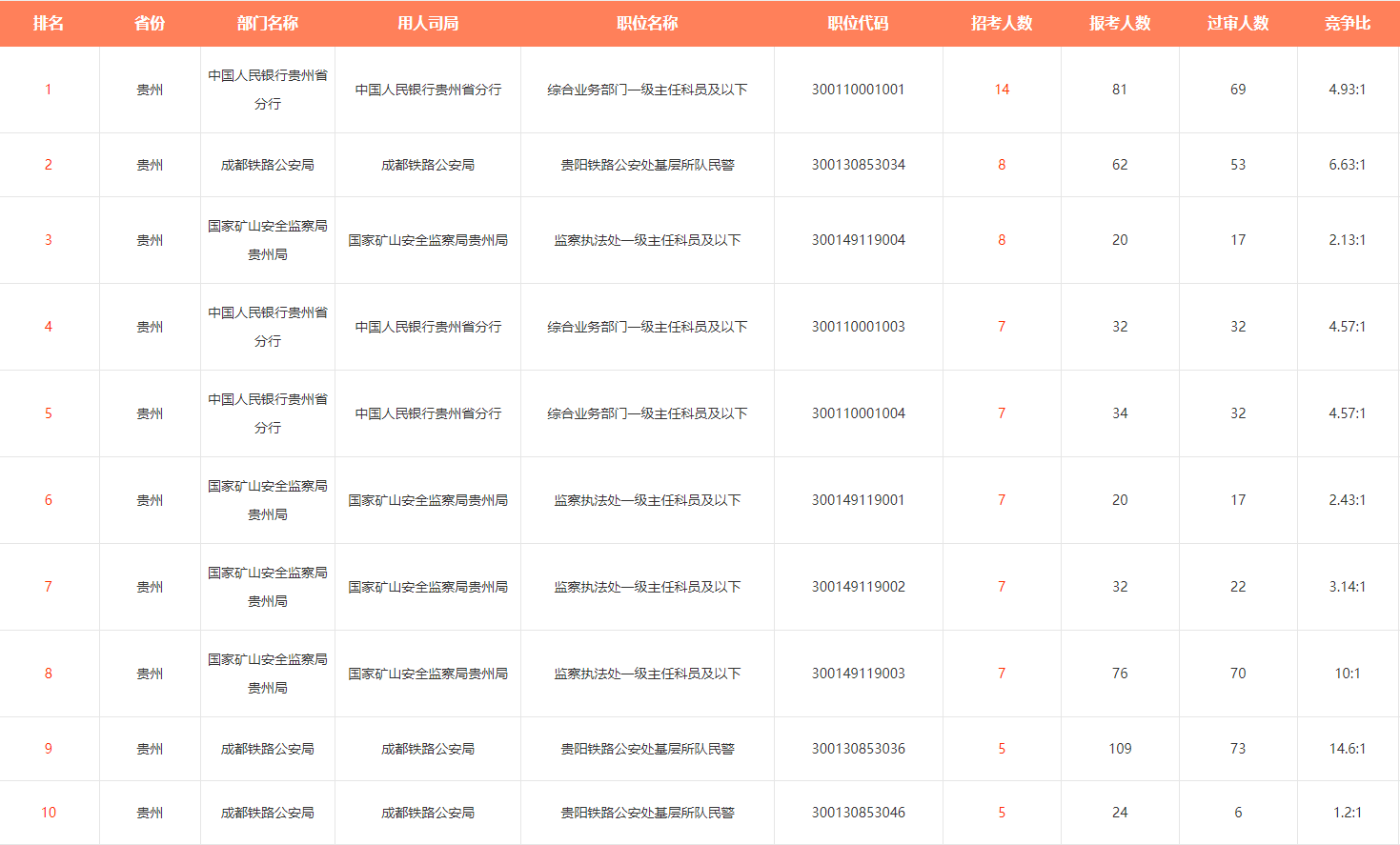This screenshot has height=845, width=1400.
Task: Select the 2.43:1 competition ratio
Action: (x=1348, y=500)
